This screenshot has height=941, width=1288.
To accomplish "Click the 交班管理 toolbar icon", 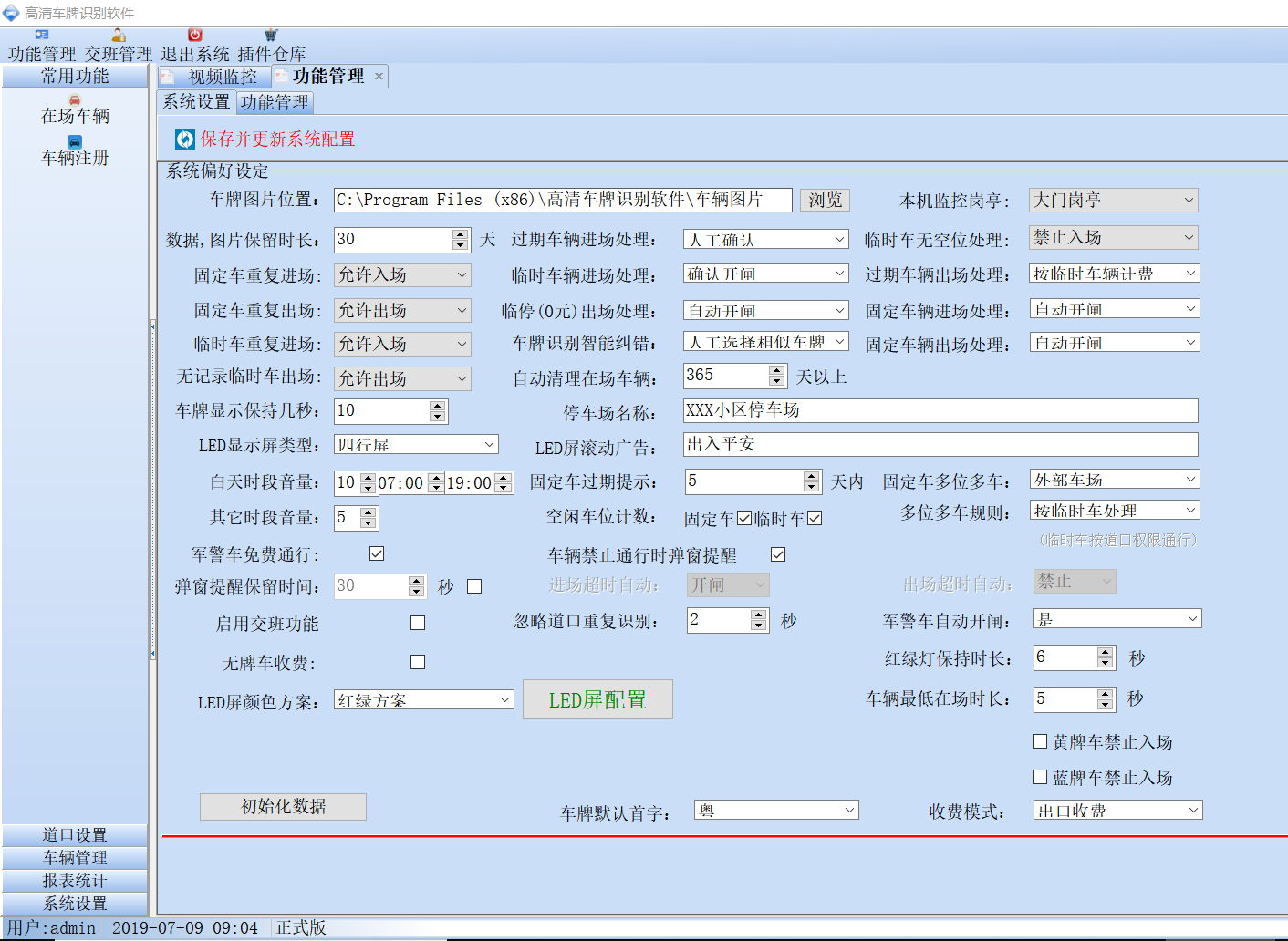I will (119, 35).
